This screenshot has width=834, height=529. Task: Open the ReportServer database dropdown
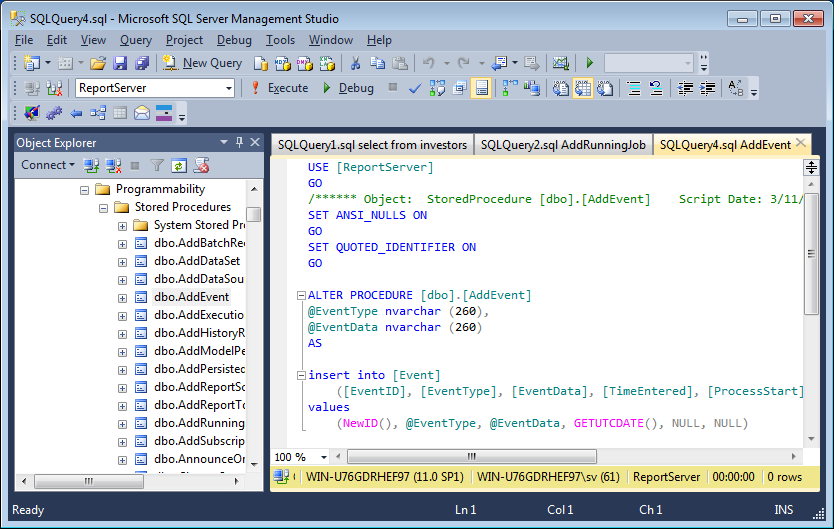229,88
